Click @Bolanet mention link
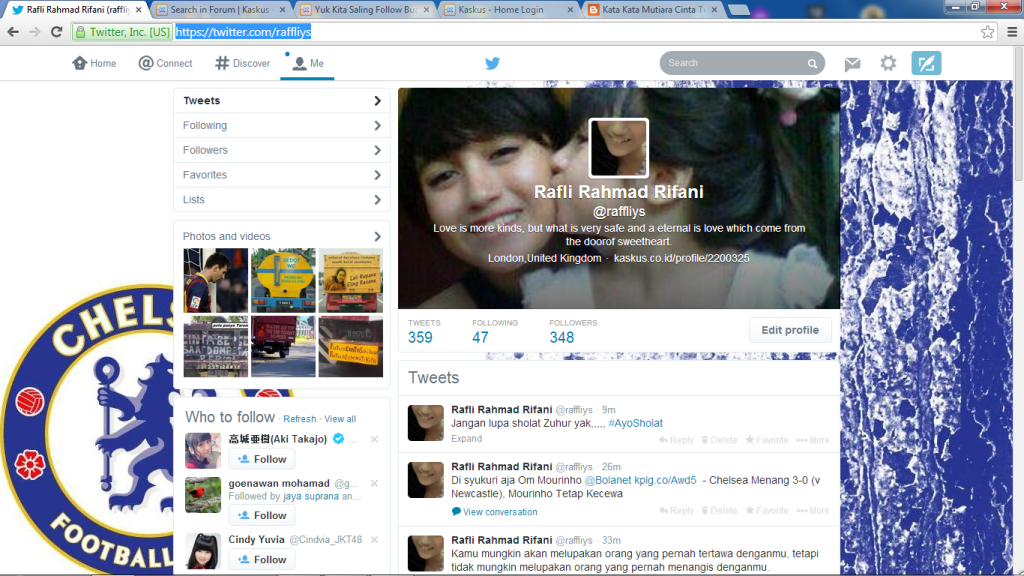Viewport: 1024px width, 576px height. click(608, 480)
